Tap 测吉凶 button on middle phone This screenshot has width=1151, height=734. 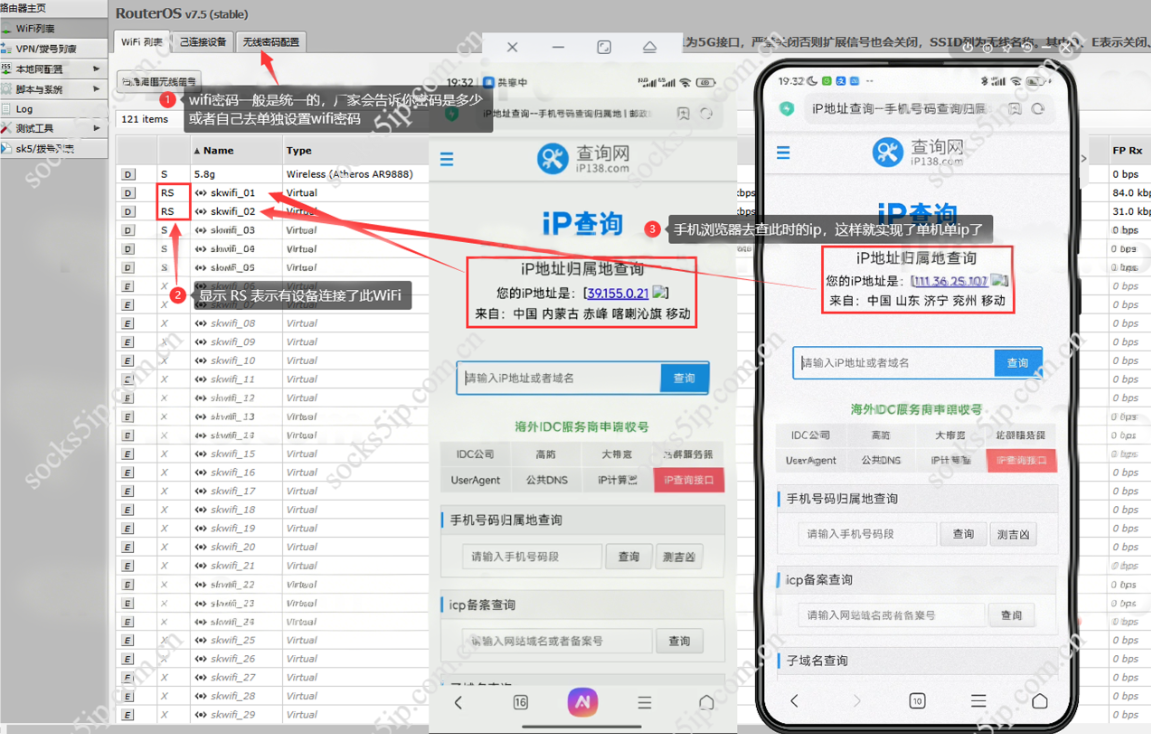point(679,557)
